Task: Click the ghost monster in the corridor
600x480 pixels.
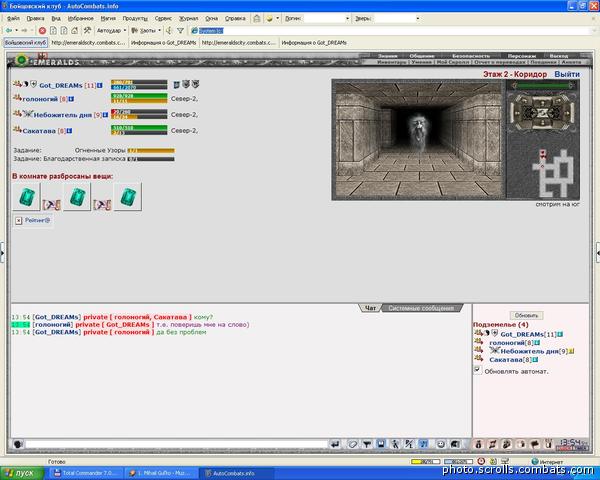Action: (419, 132)
